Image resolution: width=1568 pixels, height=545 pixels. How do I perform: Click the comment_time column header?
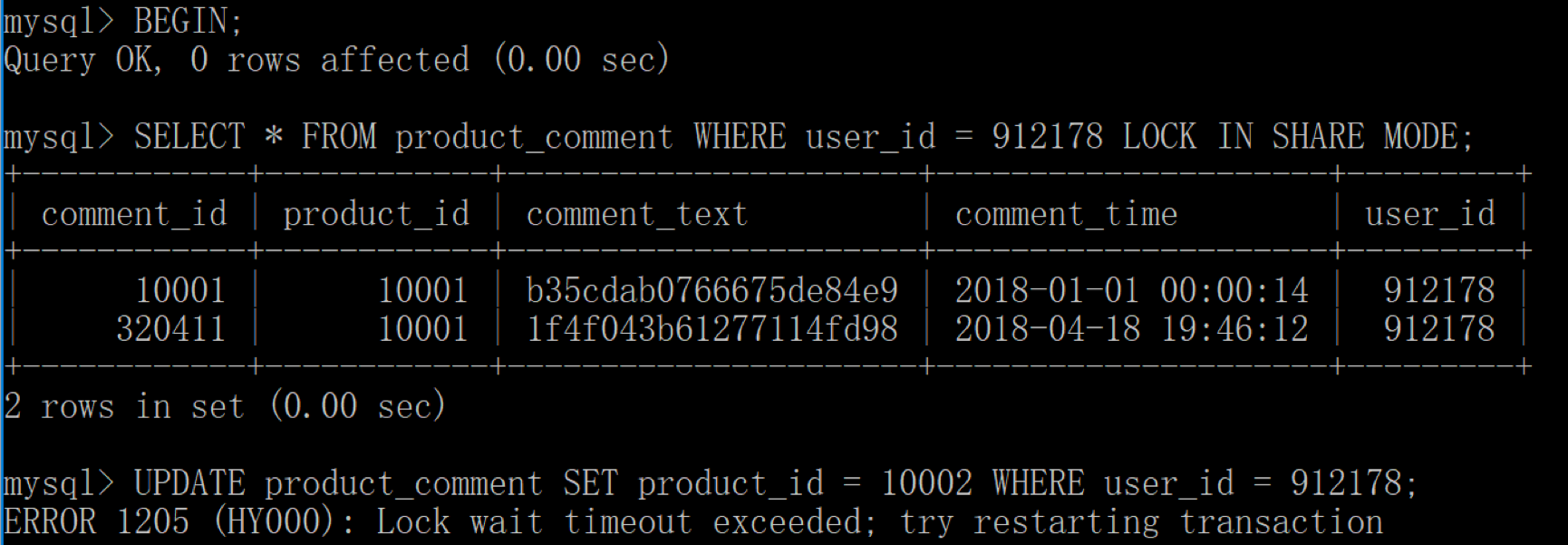tap(1066, 215)
